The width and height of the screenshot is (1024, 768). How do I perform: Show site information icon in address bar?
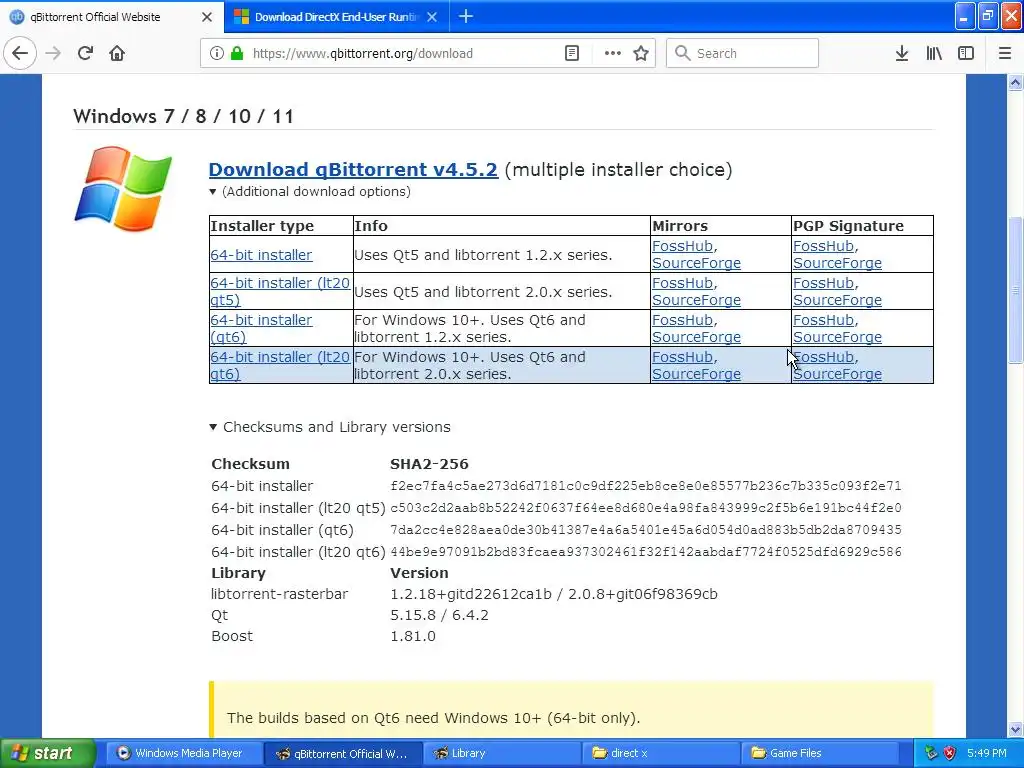tap(217, 54)
